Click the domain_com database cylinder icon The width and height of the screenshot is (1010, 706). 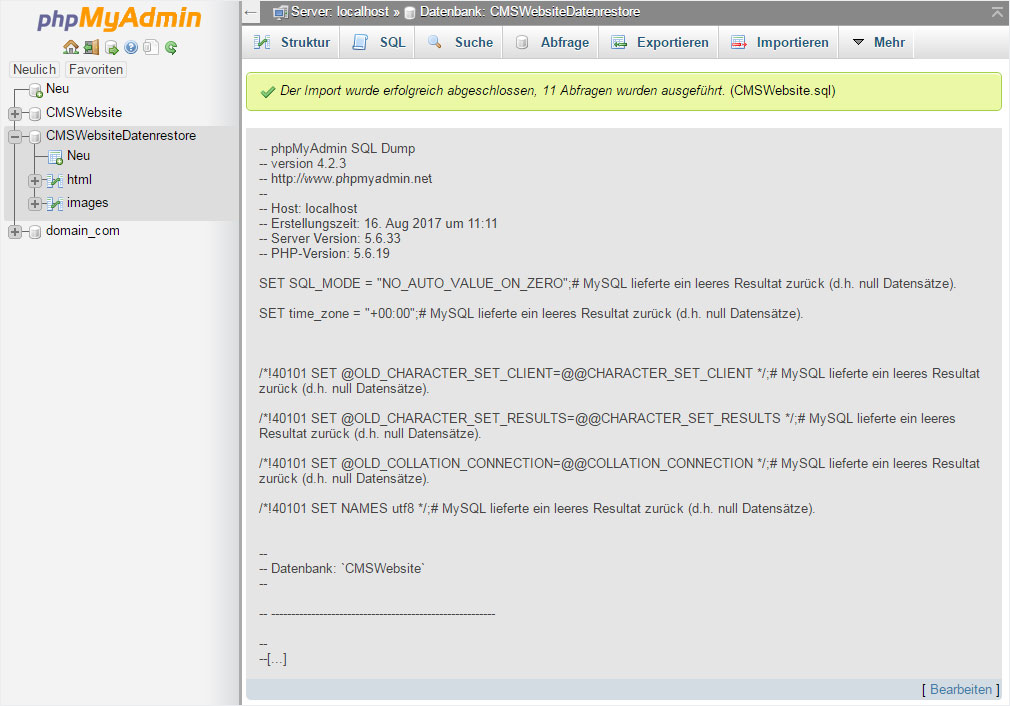35,232
